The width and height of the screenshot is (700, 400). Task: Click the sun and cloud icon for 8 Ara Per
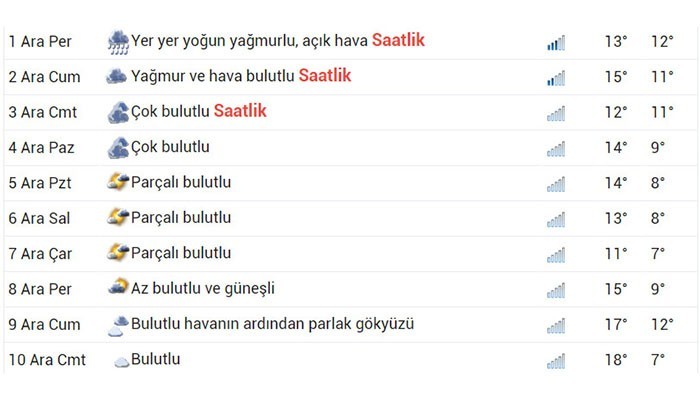point(118,287)
